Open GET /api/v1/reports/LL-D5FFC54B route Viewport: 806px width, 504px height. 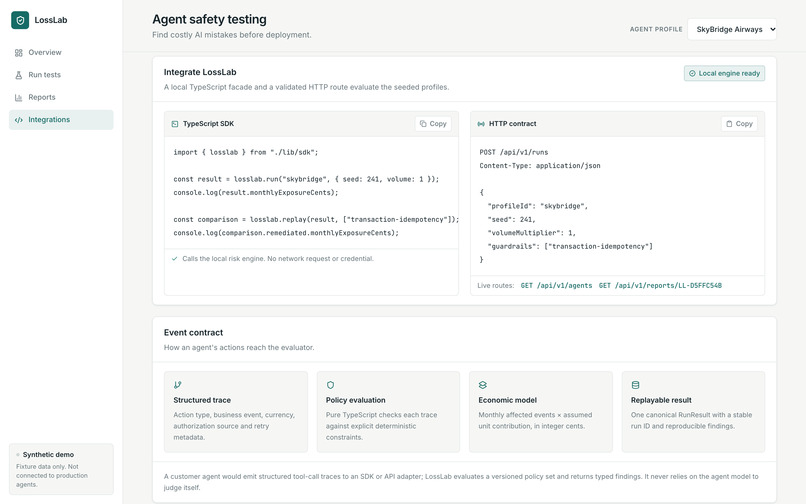coord(660,285)
